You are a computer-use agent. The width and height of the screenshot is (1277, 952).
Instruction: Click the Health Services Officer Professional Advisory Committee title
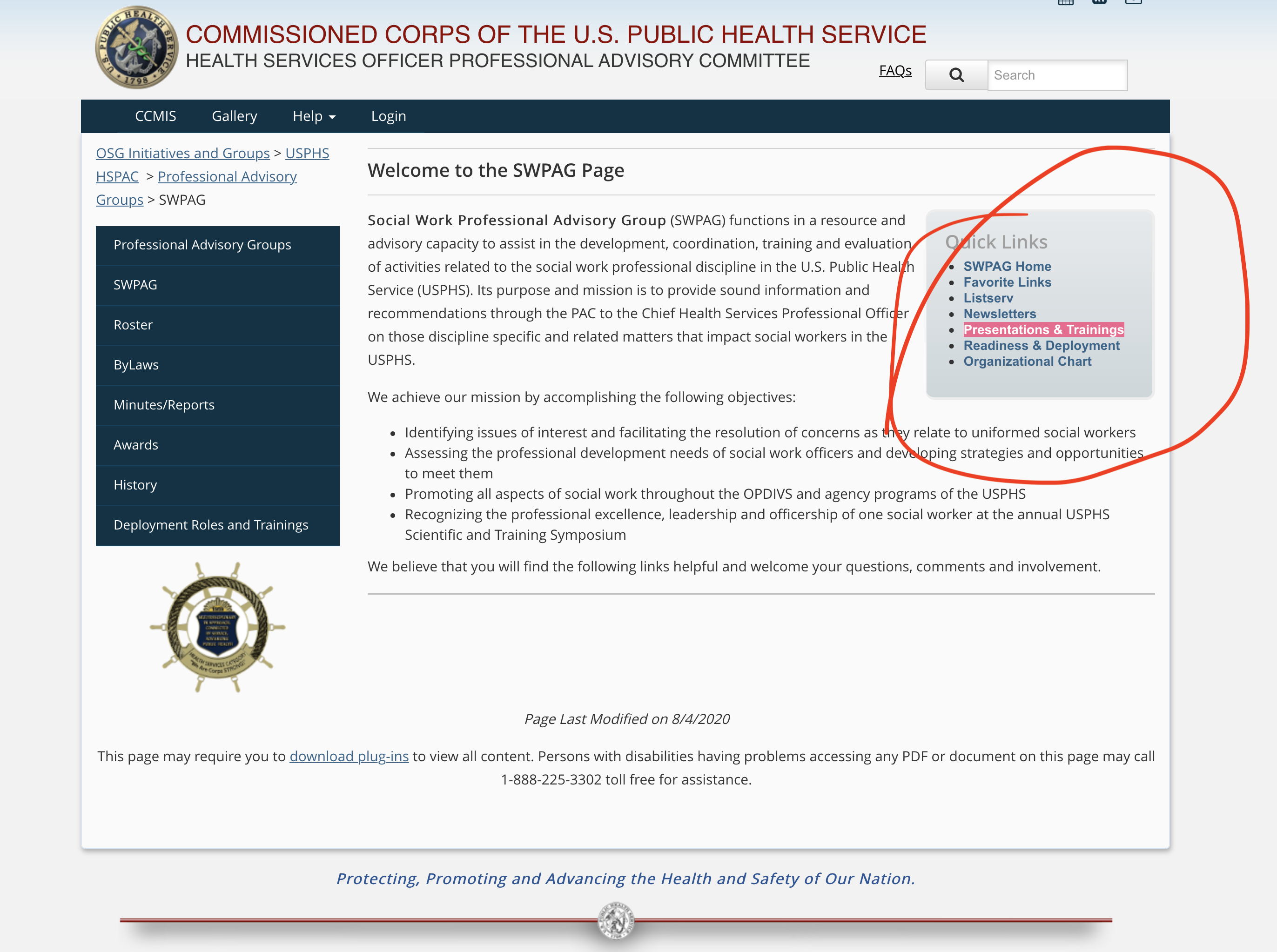click(x=497, y=61)
